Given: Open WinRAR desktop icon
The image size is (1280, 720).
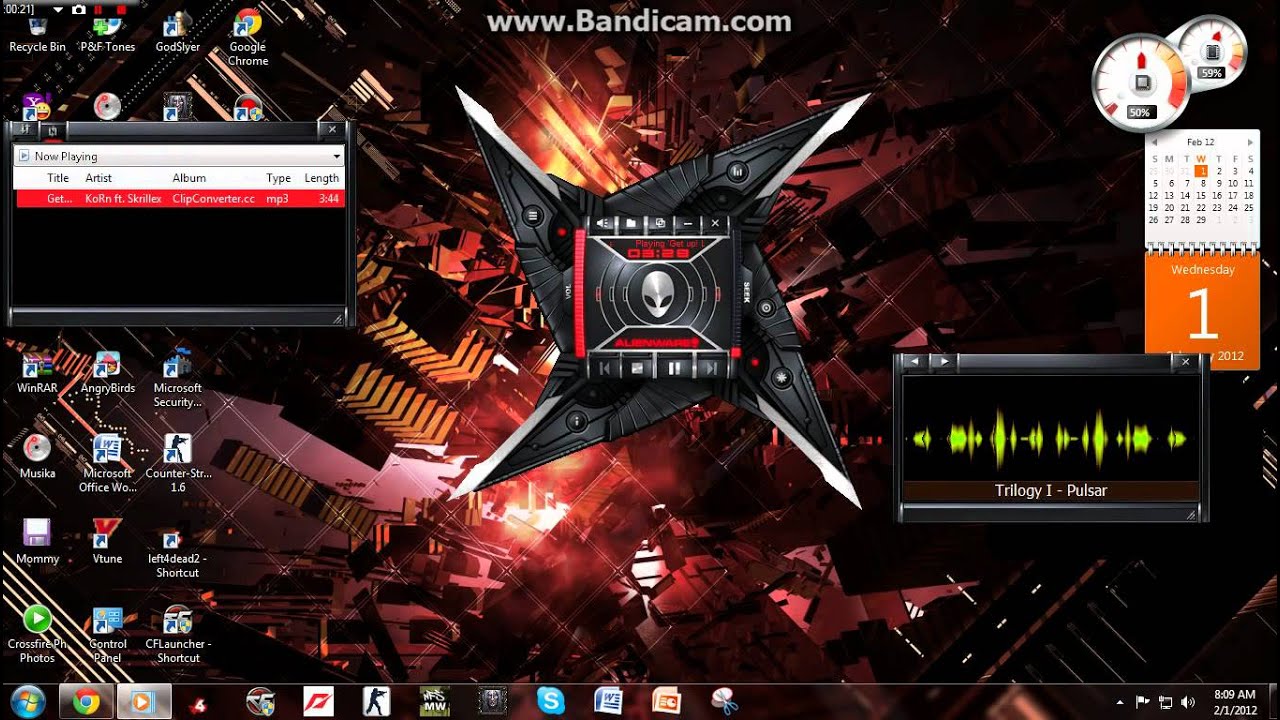Looking at the screenshot, I should point(37,373).
